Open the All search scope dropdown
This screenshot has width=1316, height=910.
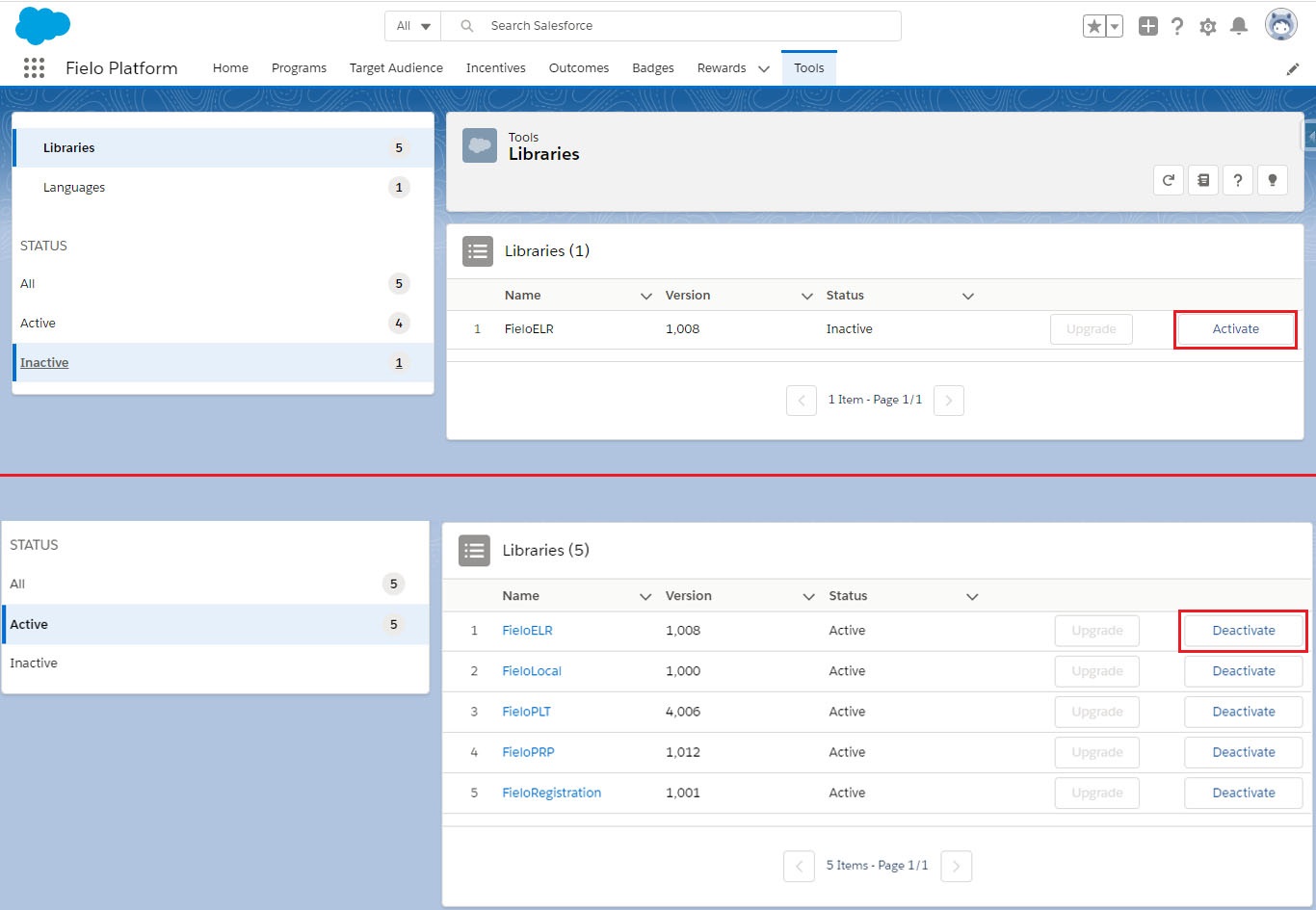pyautogui.click(x=413, y=26)
